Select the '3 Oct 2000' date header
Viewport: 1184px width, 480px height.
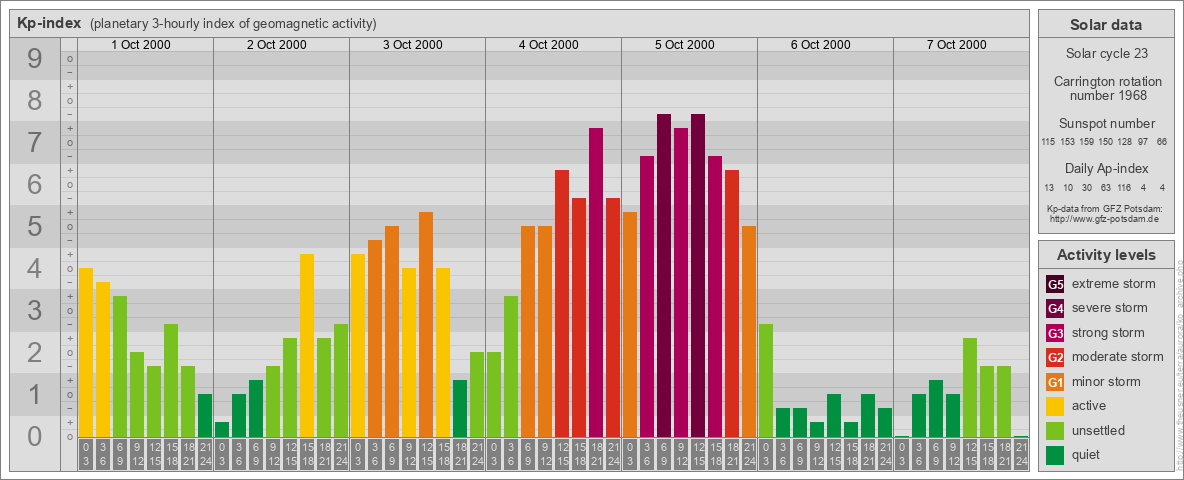(413, 45)
